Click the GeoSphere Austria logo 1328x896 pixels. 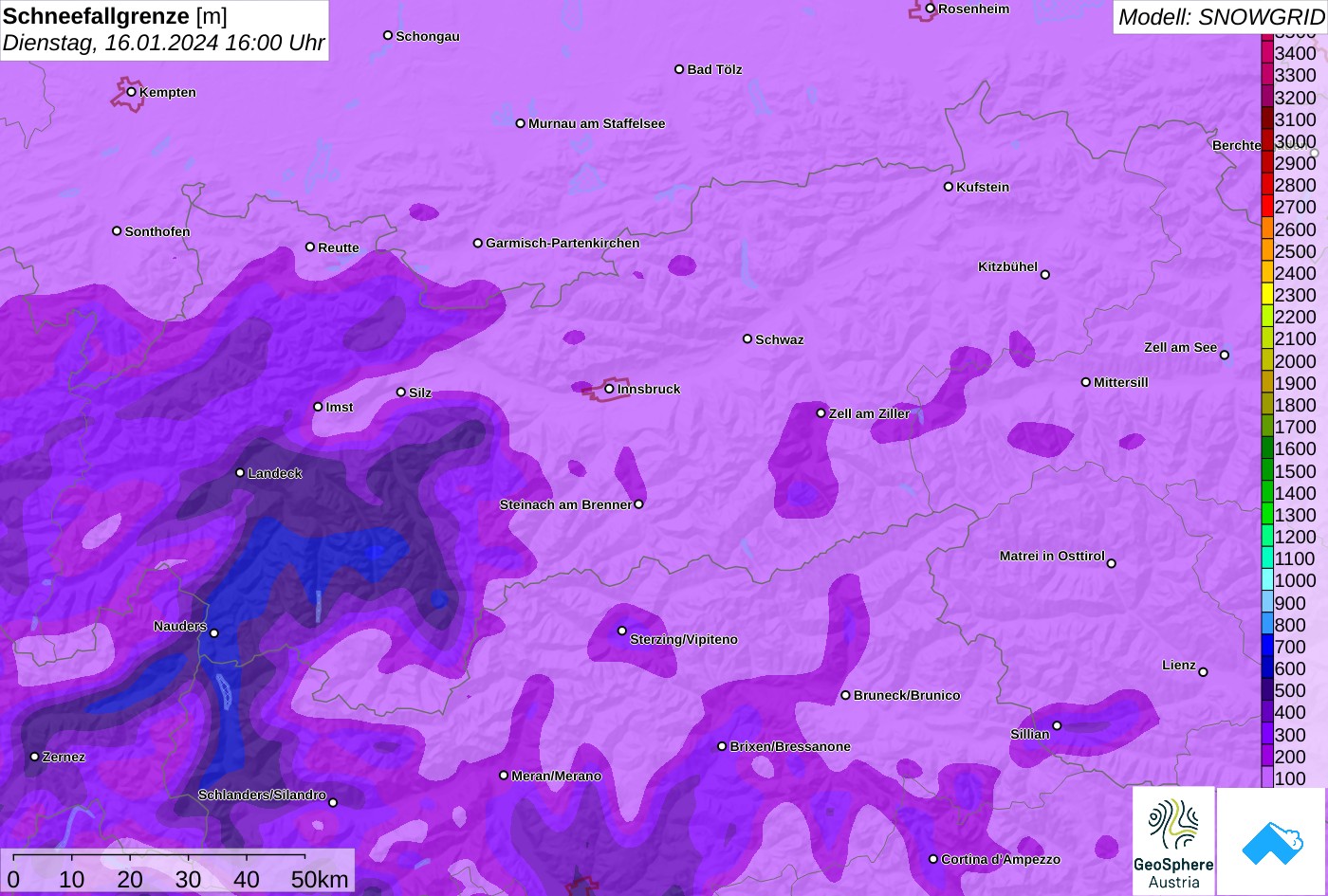(1173, 841)
